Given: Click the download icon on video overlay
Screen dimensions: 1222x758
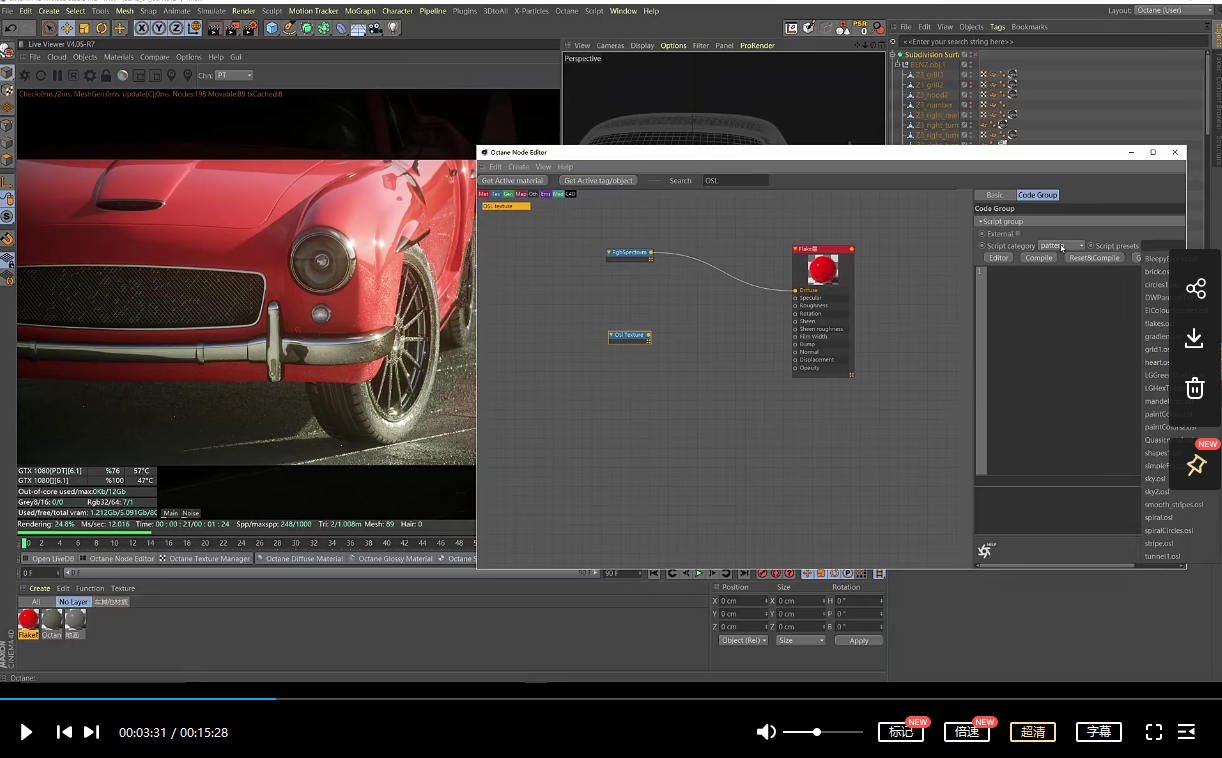Looking at the screenshot, I should click(1195, 338).
